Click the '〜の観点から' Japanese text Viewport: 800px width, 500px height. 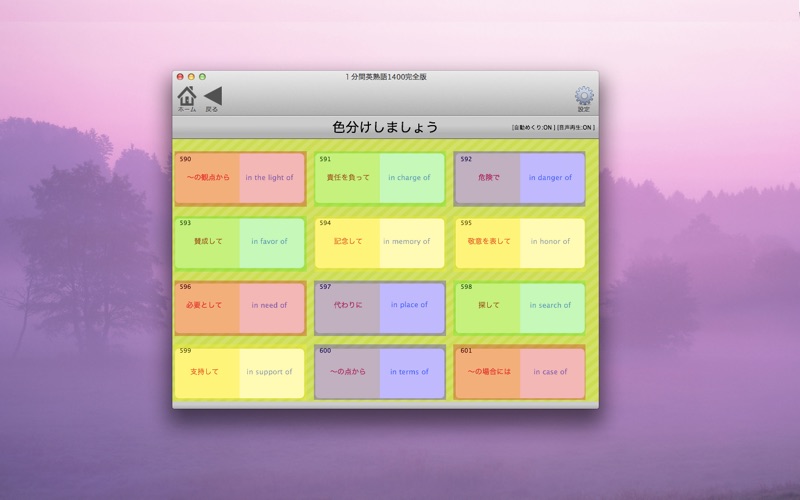pos(208,178)
